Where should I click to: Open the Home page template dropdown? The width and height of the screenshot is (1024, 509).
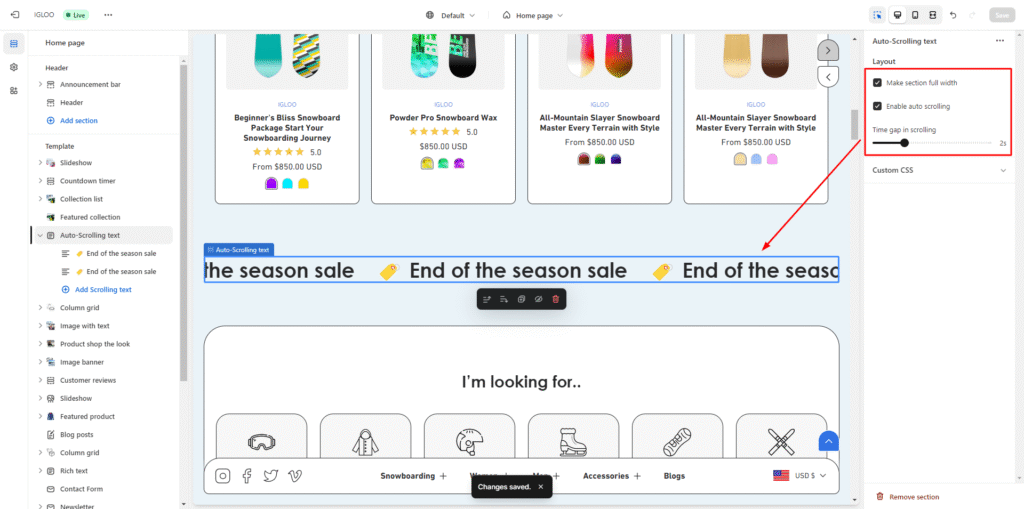[x=532, y=15]
